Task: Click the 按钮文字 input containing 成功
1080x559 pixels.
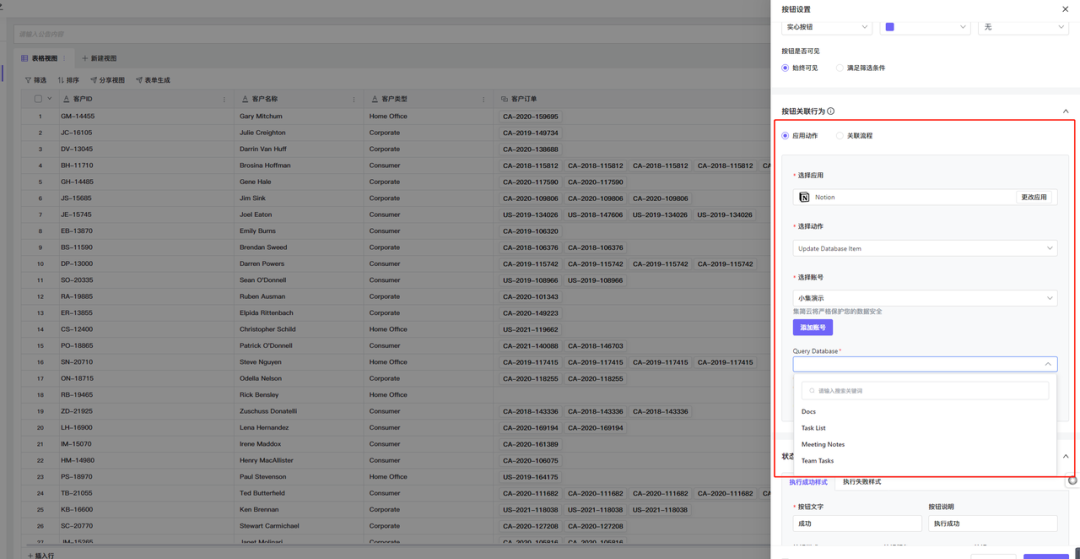Action: coord(857,523)
